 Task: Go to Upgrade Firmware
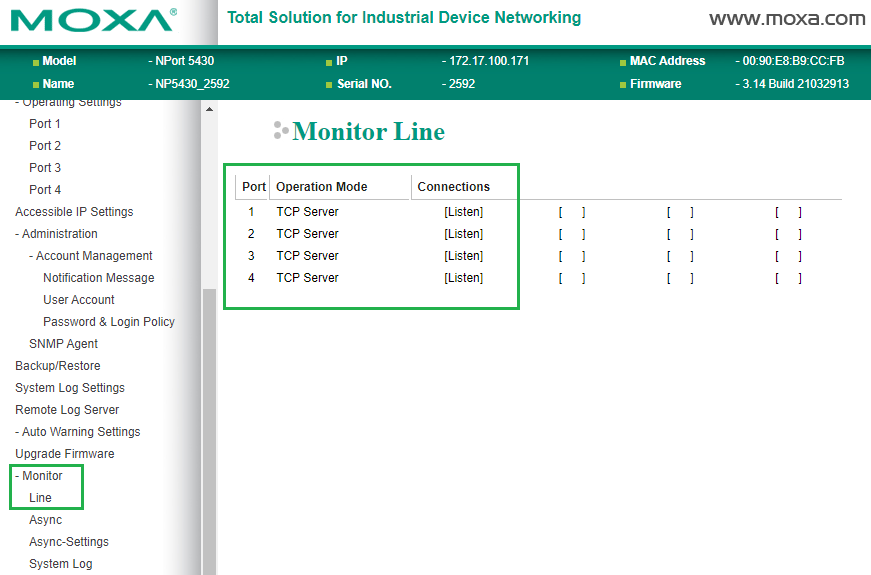pos(65,454)
